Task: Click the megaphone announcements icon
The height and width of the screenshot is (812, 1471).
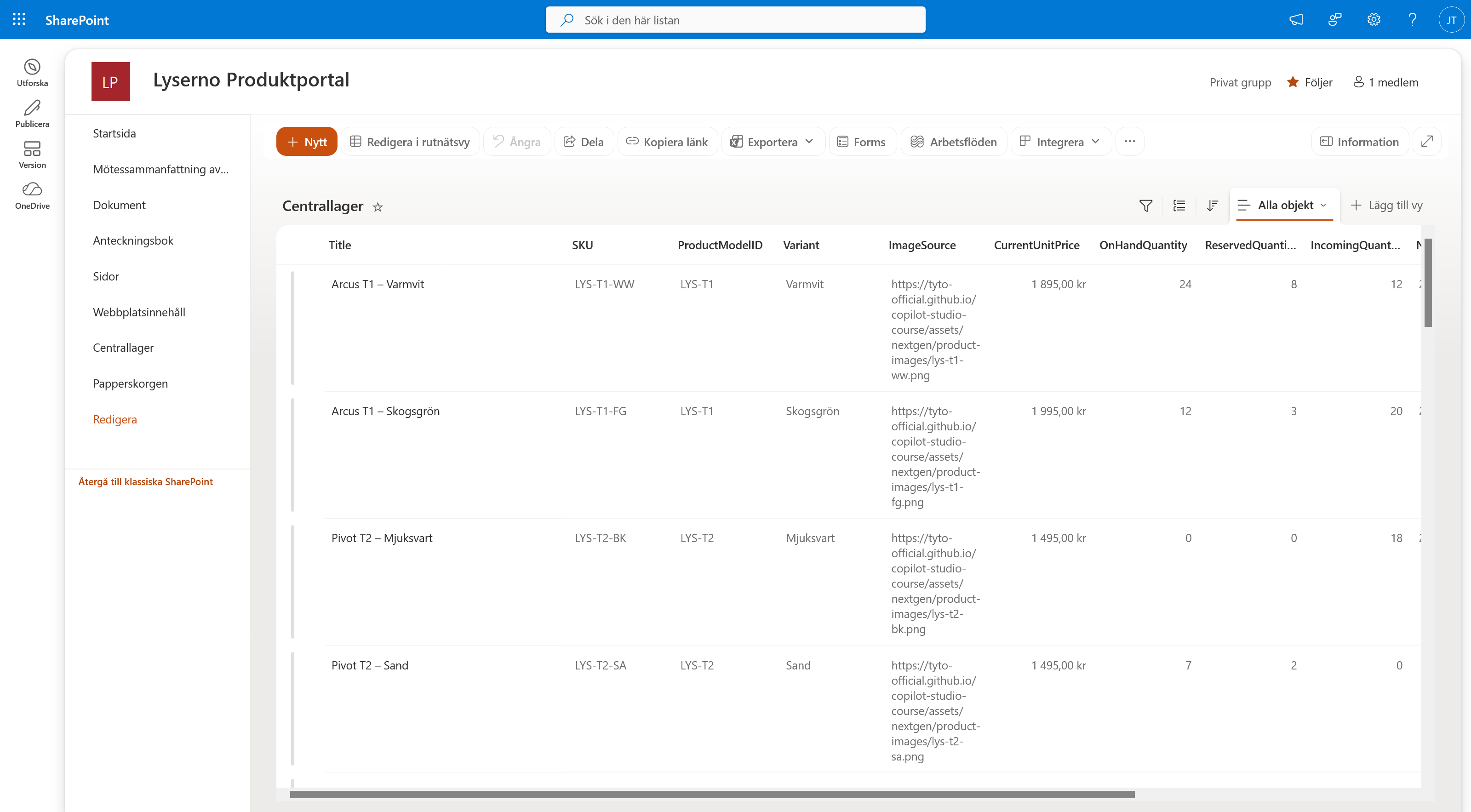Action: pos(1296,19)
